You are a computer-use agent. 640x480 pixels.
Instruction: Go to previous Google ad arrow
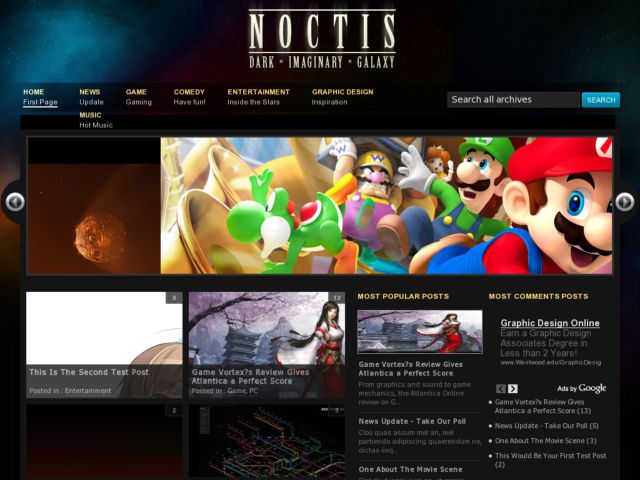click(500, 389)
